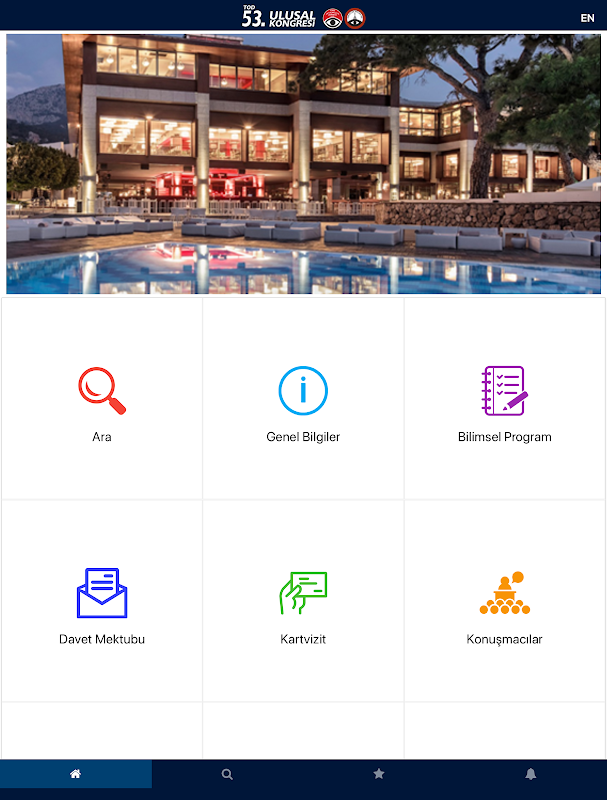The image size is (607, 800).
Task: Click the second round emblem in header
Action: [355, 18]
